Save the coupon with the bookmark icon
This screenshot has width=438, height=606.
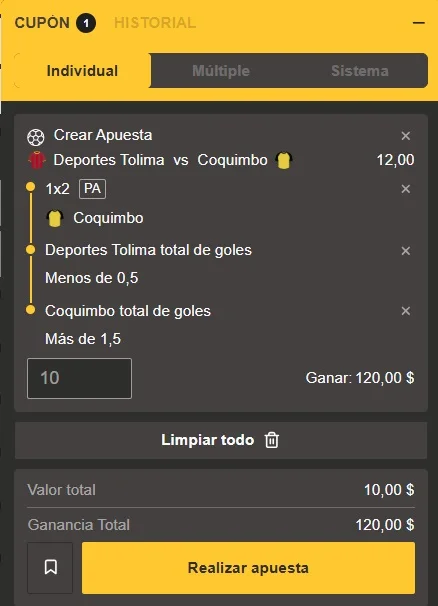coord(50,567)
